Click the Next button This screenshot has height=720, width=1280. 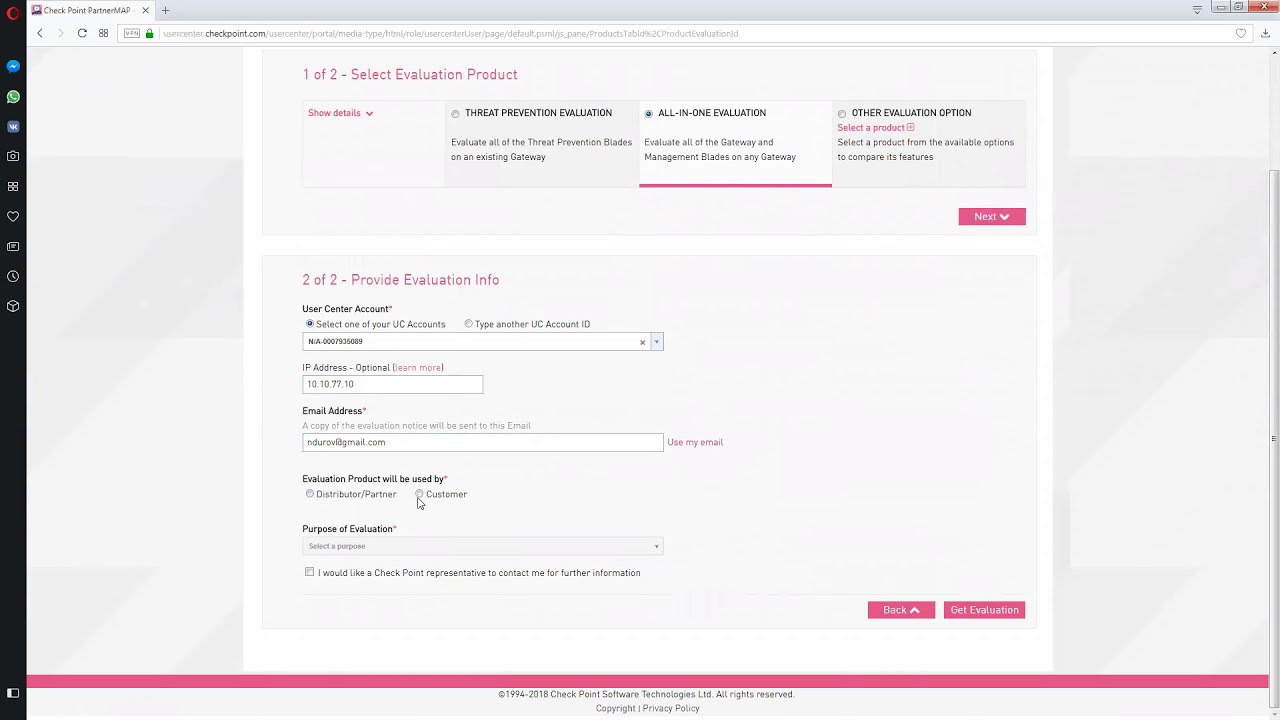click(x=992, y=217)
